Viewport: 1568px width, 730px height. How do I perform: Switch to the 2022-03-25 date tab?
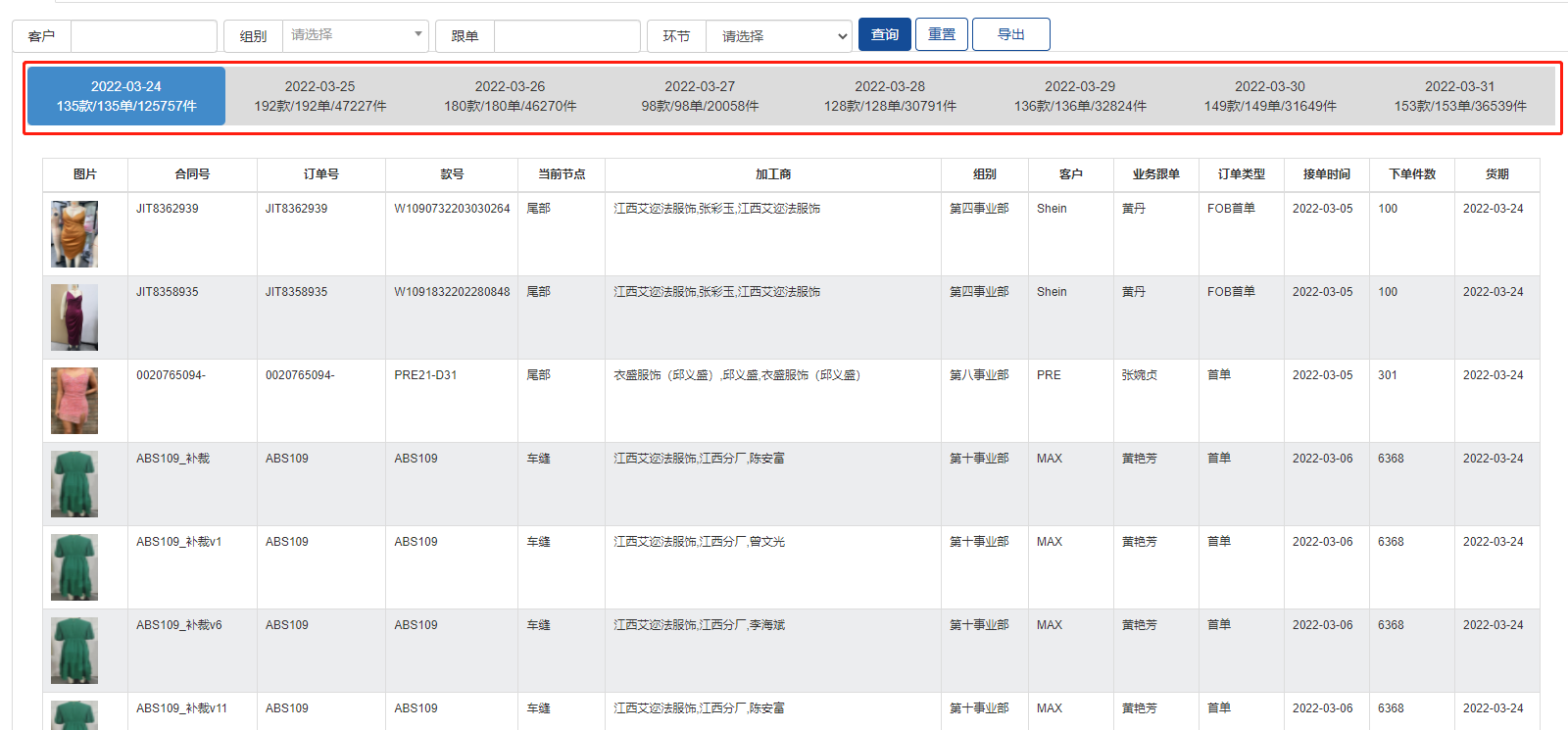point(319,96)
